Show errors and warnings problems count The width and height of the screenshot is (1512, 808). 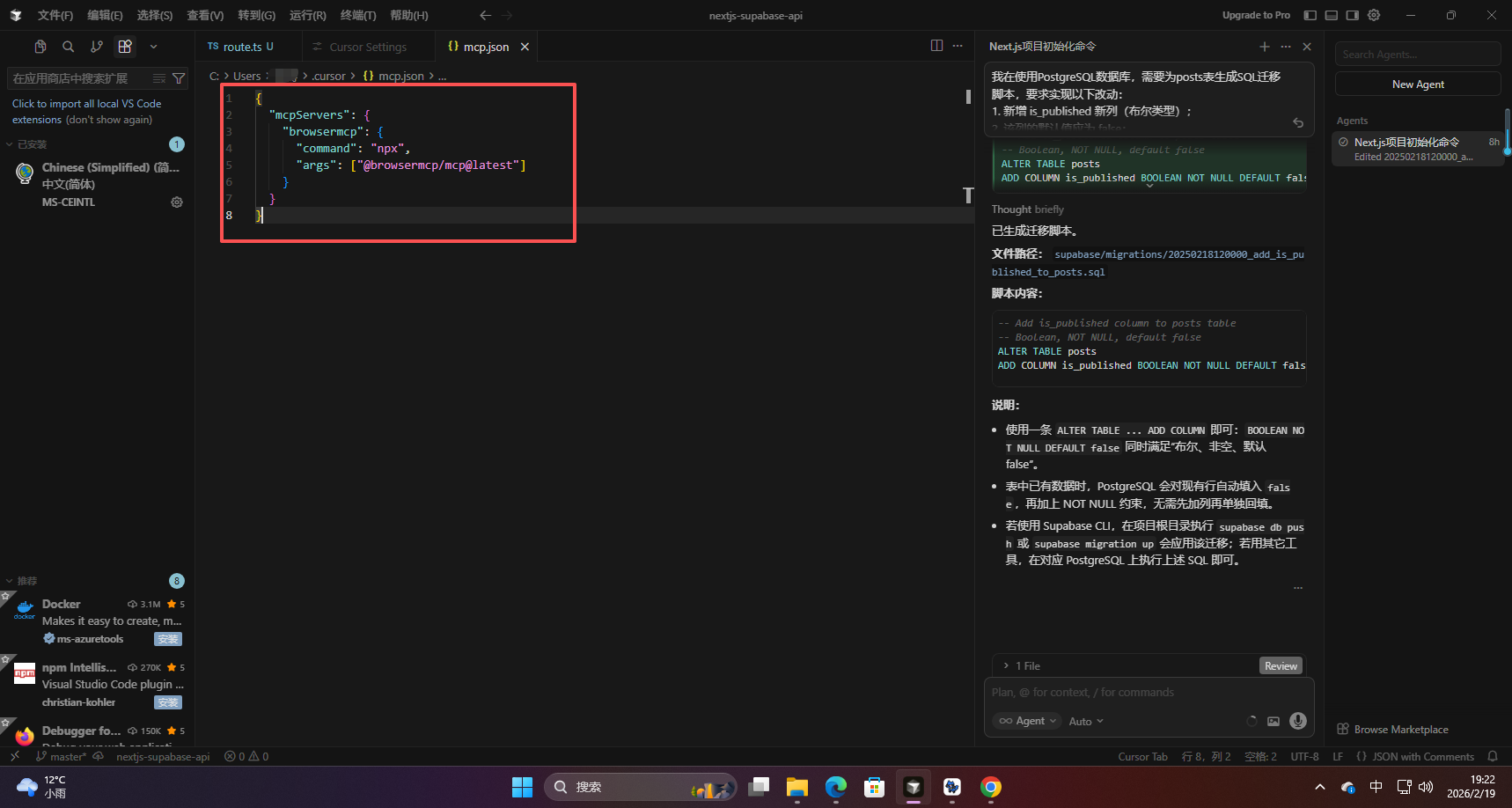[x=246, y=757]
